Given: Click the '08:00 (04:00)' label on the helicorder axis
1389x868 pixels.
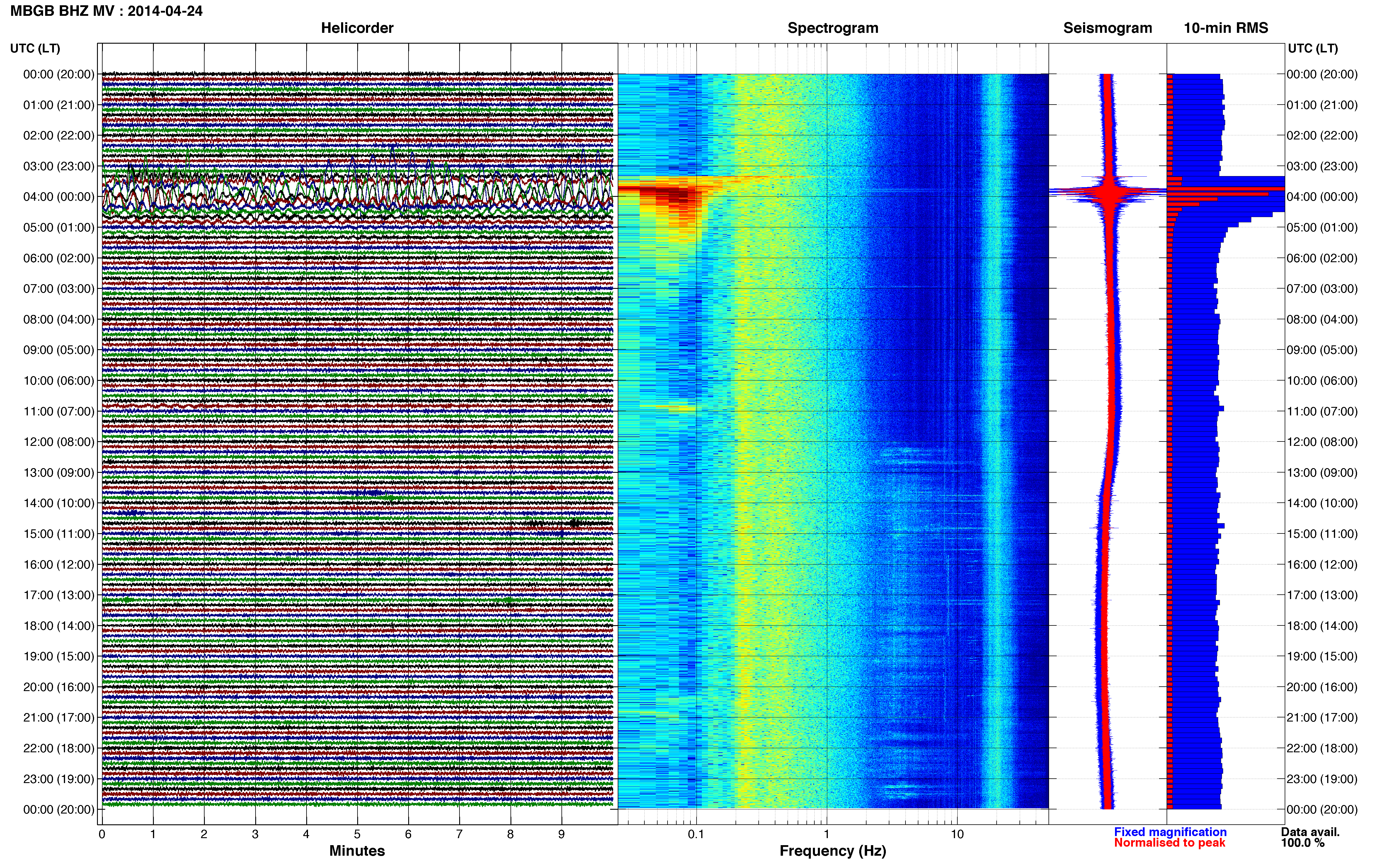Looking at the screenshot, I should [x=59, y=319].
